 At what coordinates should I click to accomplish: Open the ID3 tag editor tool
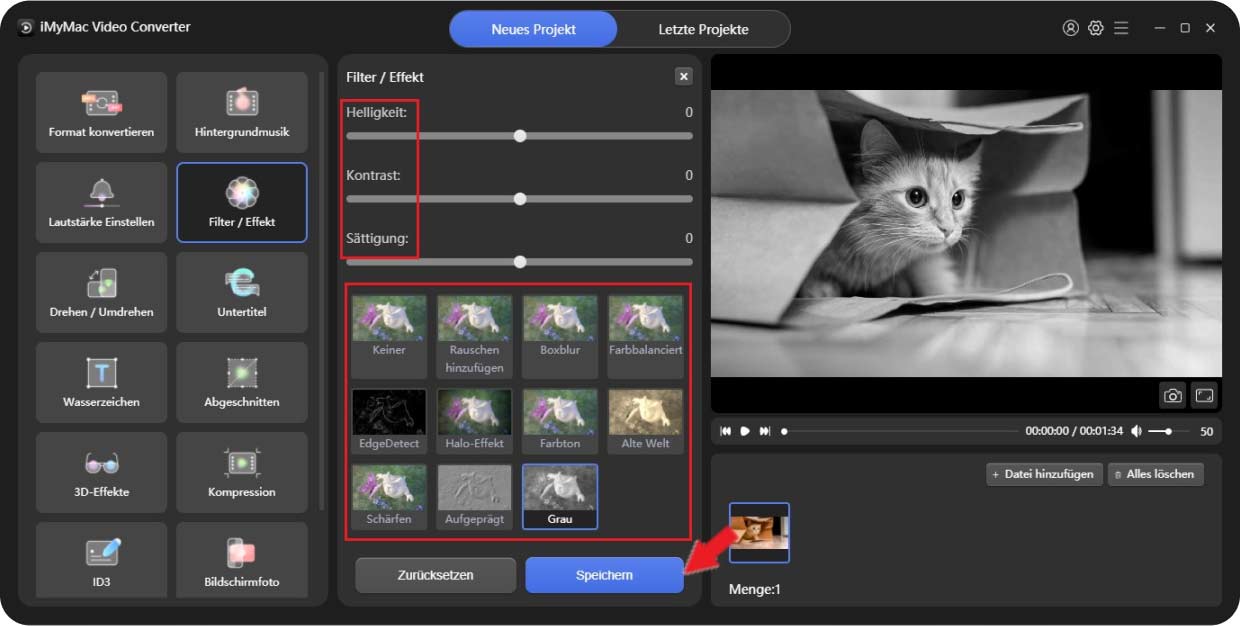tap(101, 560)
